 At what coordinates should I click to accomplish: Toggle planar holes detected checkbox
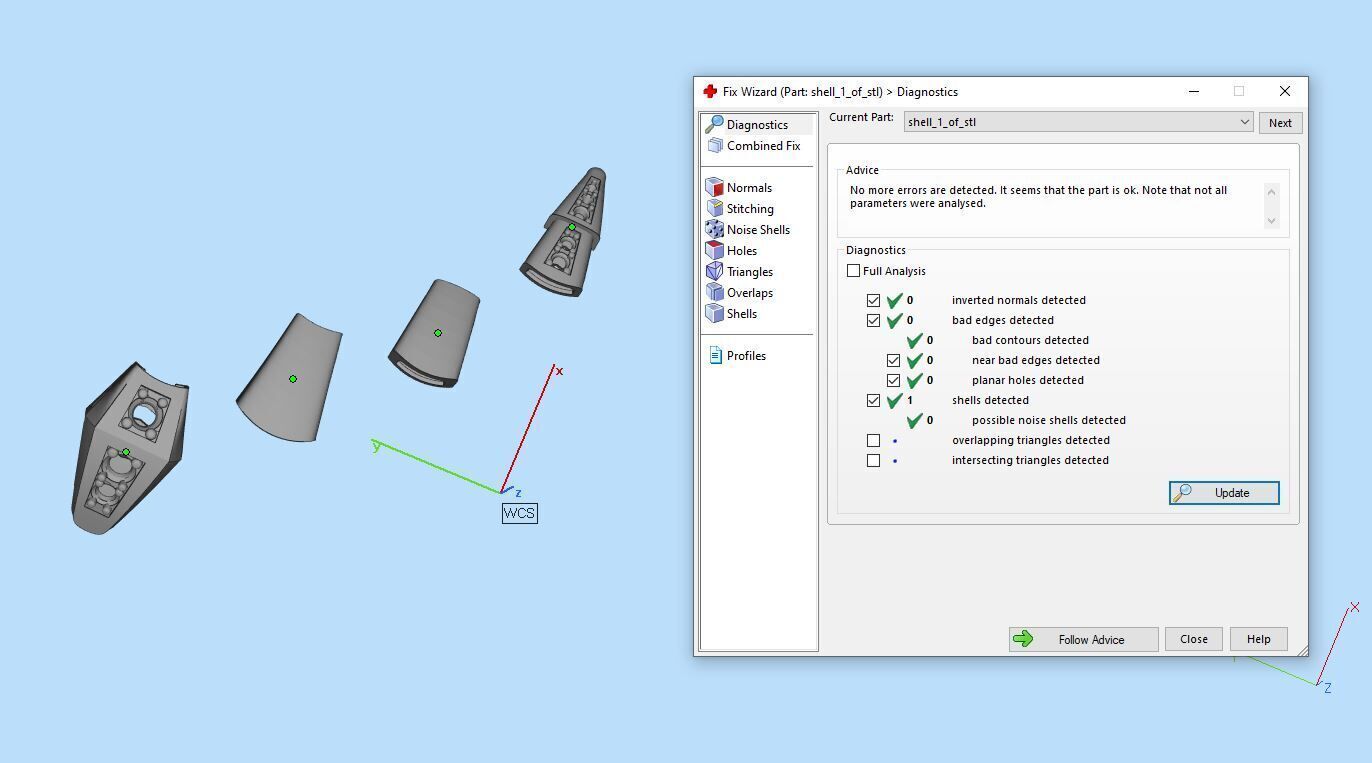[893, 380]
